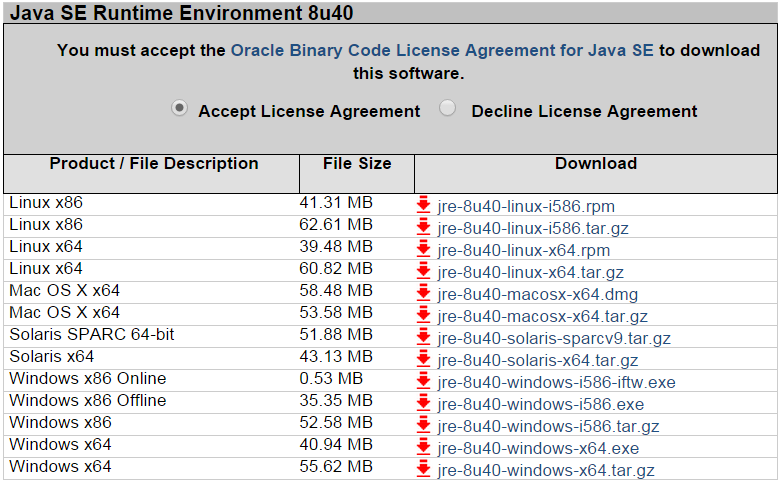The height and width of the screenshot is (480, 782).
Task: Download jre-8u40-solaris-x64.tar.gz file link
Action: click(x=538, y=360)
